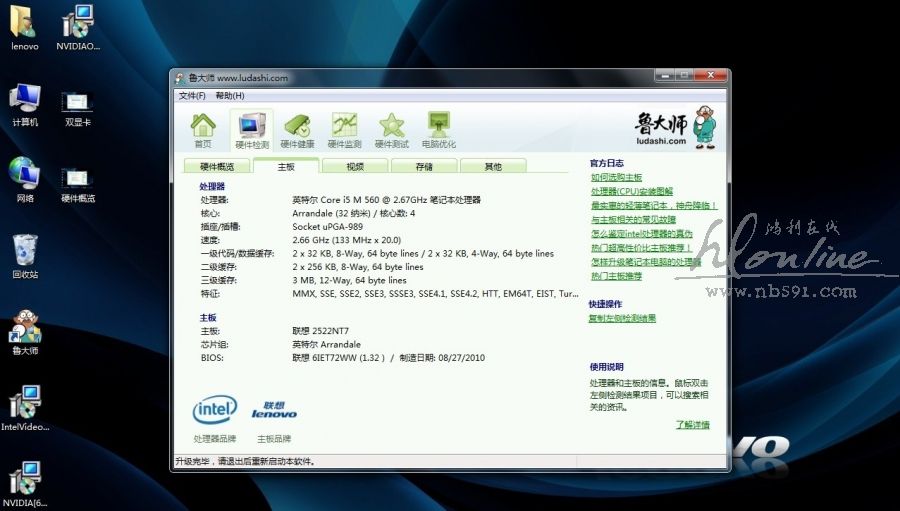
Task: Open the 帮助(H) menu
Action: pos(229,96)
